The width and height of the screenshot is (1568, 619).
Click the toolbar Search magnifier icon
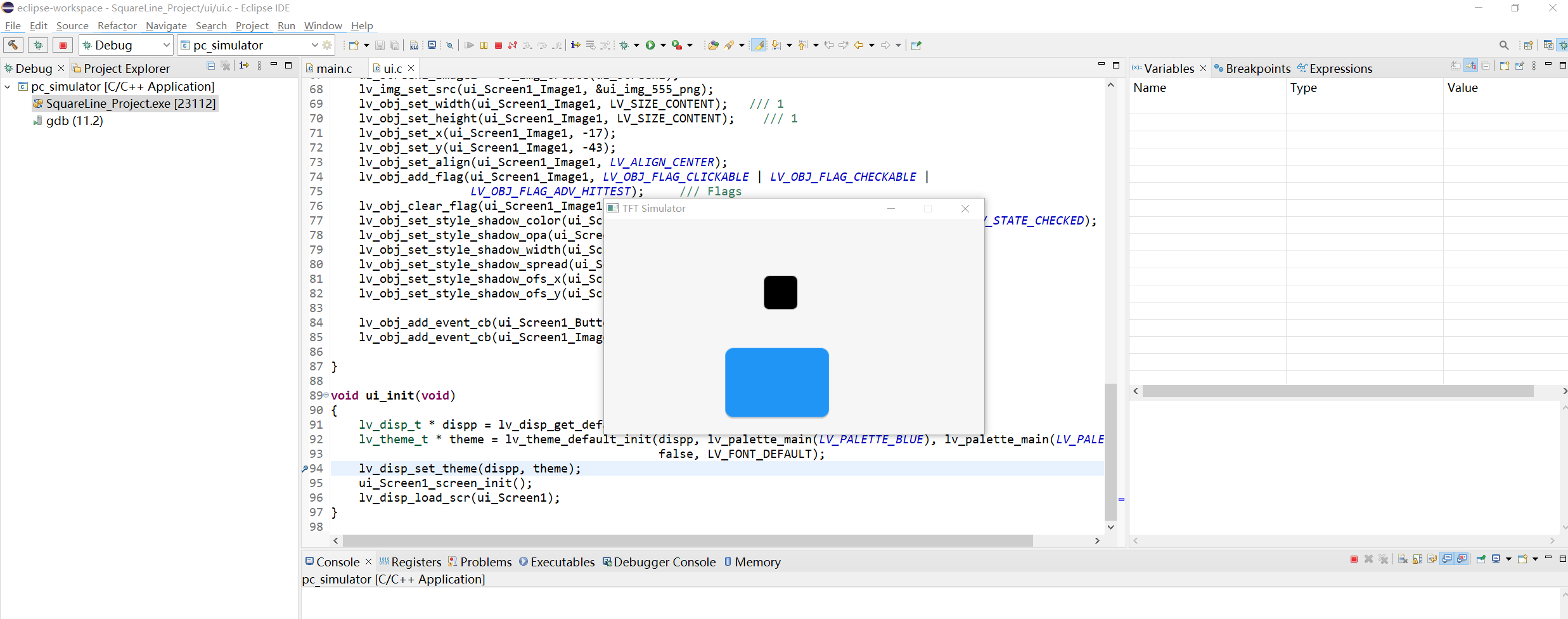(1504, 45)
